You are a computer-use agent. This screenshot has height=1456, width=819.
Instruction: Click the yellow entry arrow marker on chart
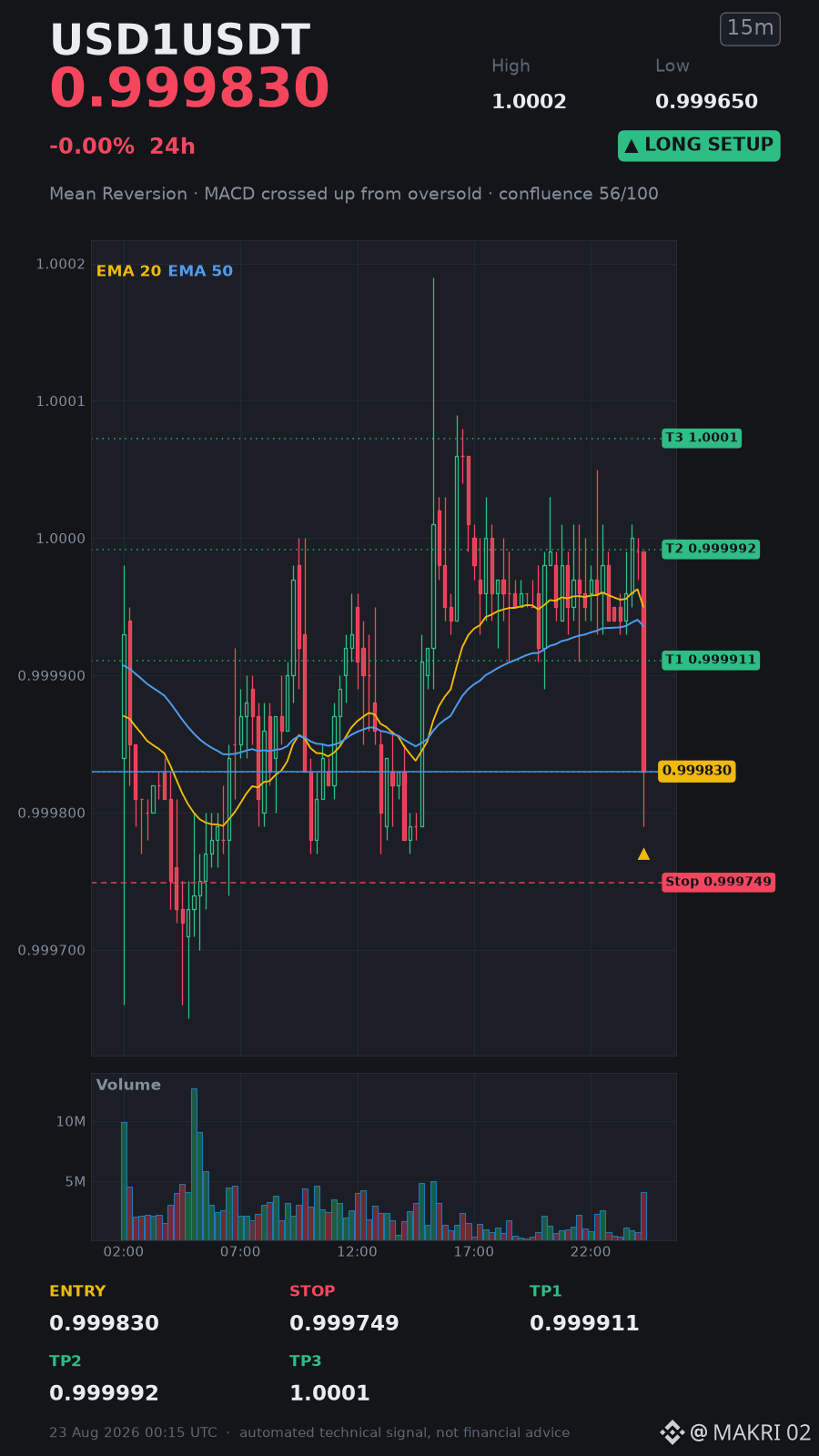[643, 854]
